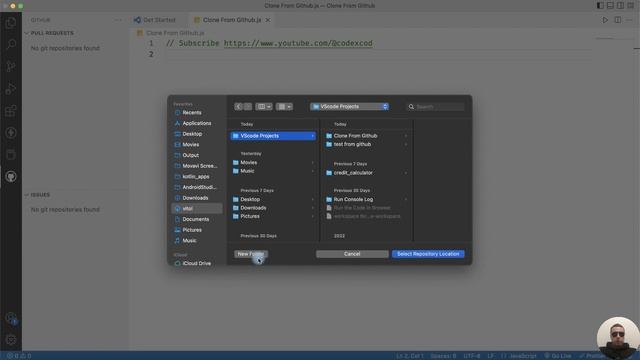Viewport: 640px width, 360px height.
Task: Open the youtube.com/@codexcod link
Action: 298,43
